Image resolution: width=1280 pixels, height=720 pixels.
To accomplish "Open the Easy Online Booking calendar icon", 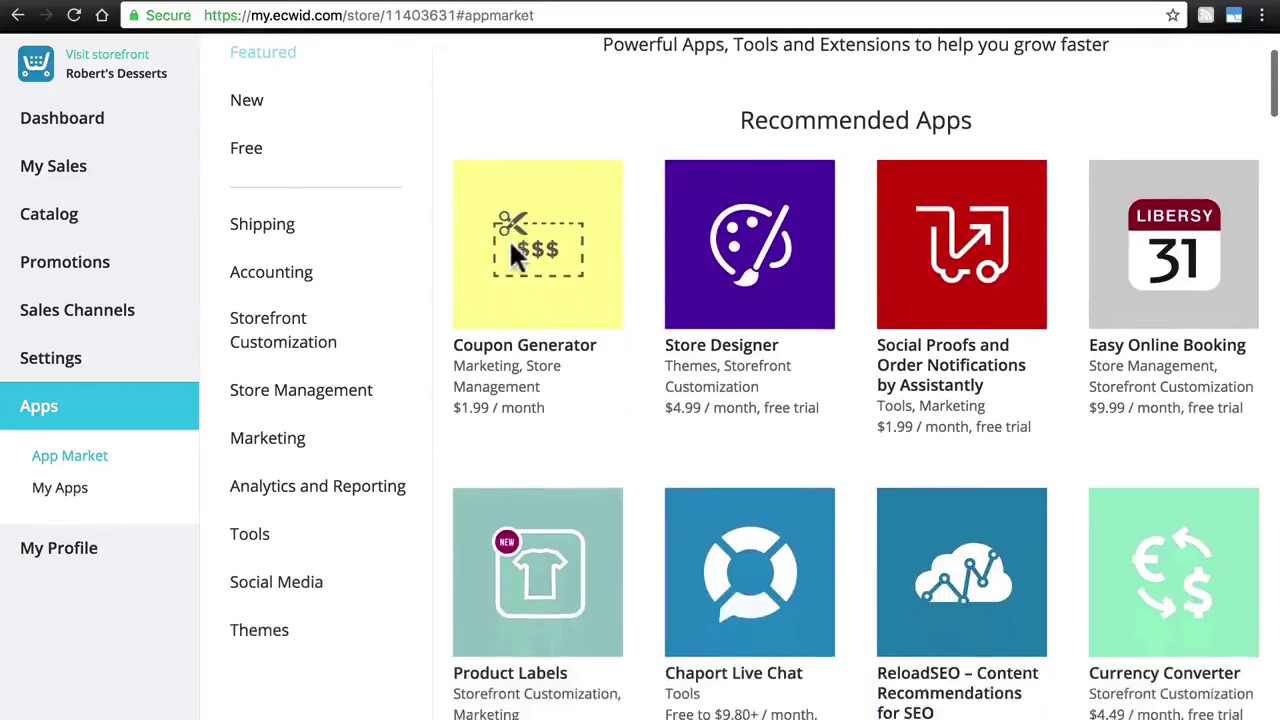I will [1173, 244].
